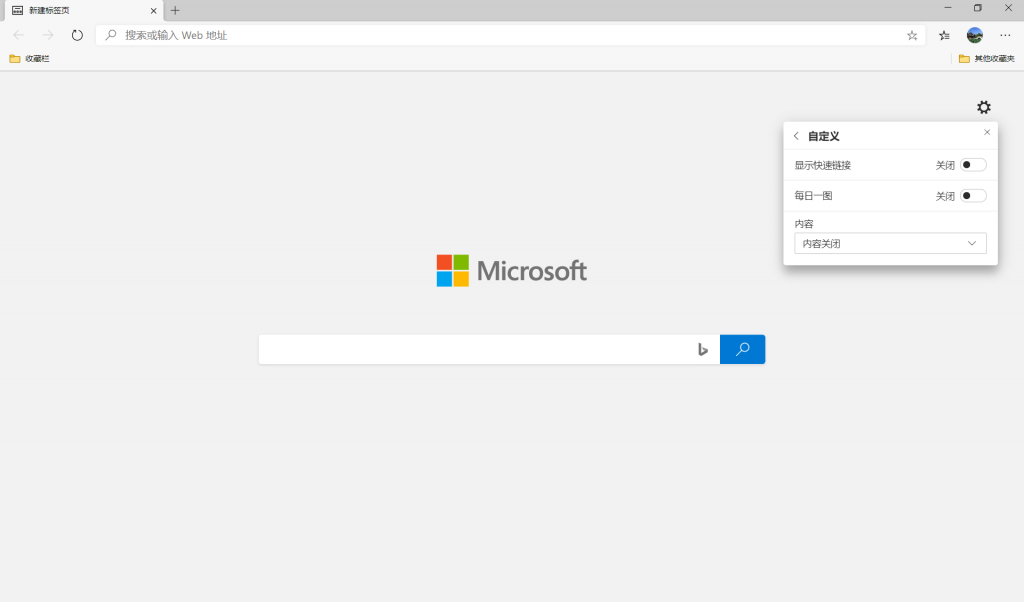Open the favorites list icon
1024x602 pixels.
(x=944, y=35)
